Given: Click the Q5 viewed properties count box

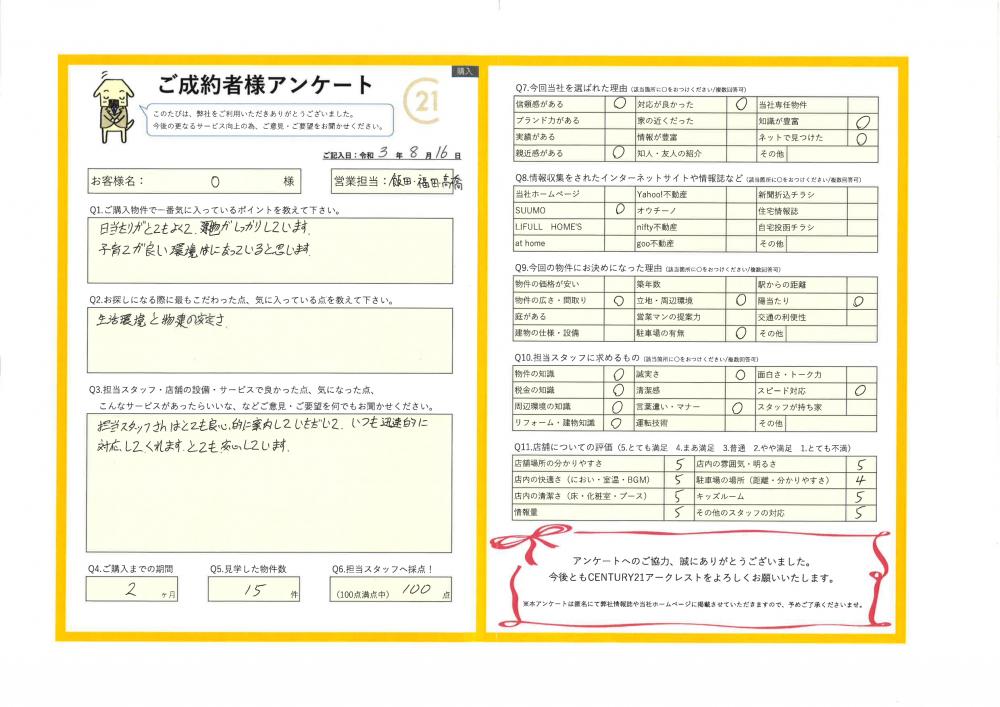Looking at the screenshot, I should [x=254, y=590].
